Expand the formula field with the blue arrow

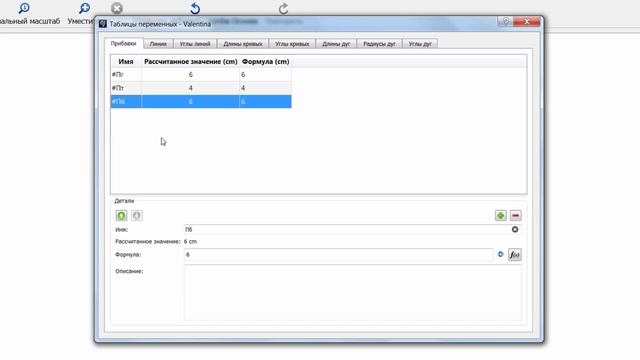[500, 254]
